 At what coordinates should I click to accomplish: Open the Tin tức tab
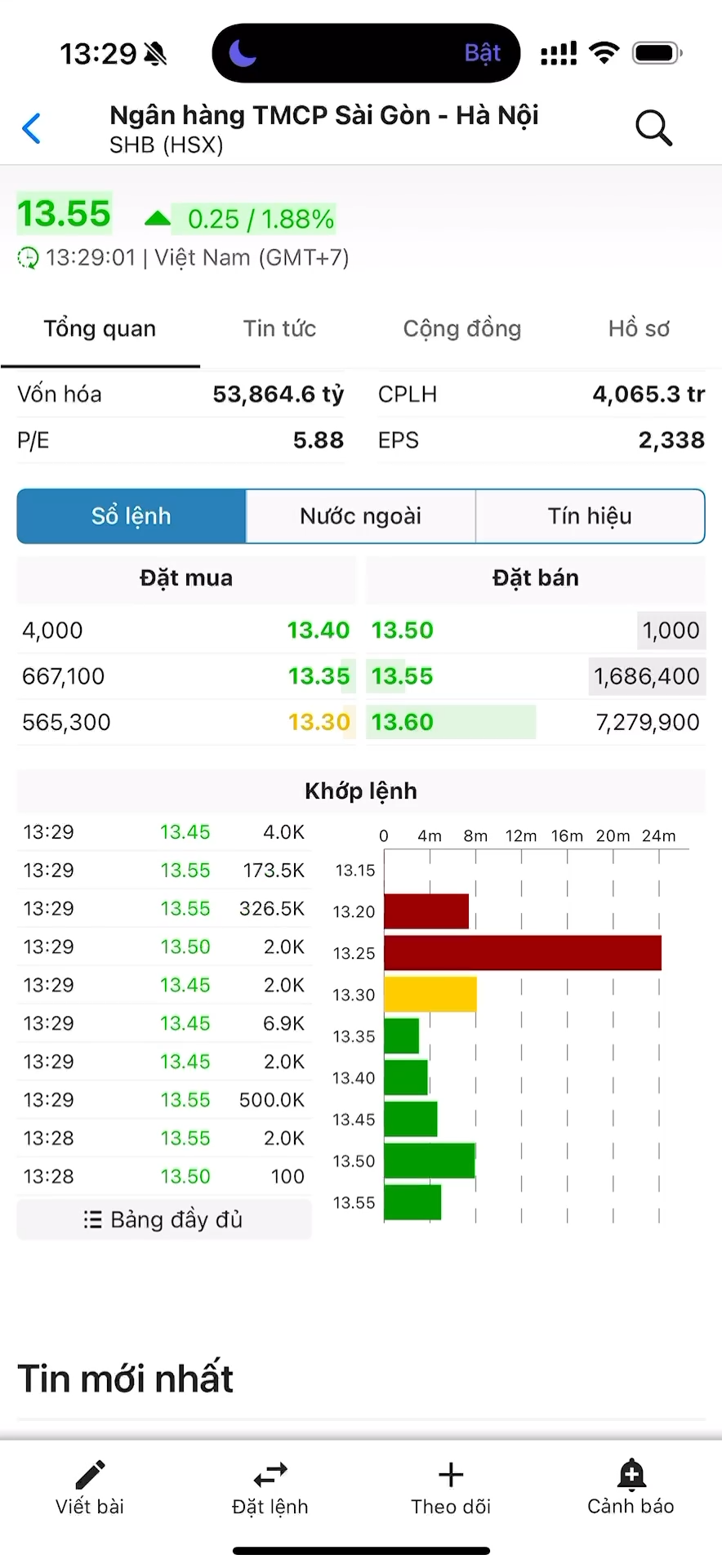point(279,328)
